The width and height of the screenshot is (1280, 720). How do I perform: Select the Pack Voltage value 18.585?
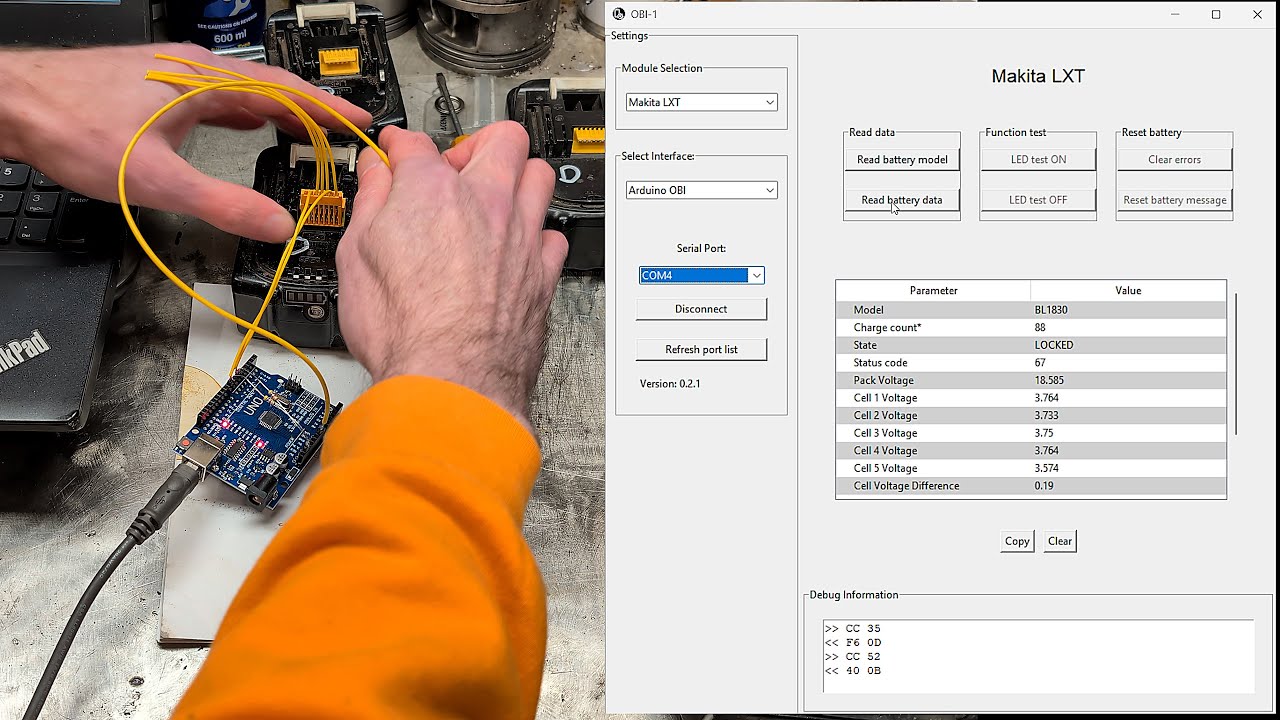tap(1050, 381)
